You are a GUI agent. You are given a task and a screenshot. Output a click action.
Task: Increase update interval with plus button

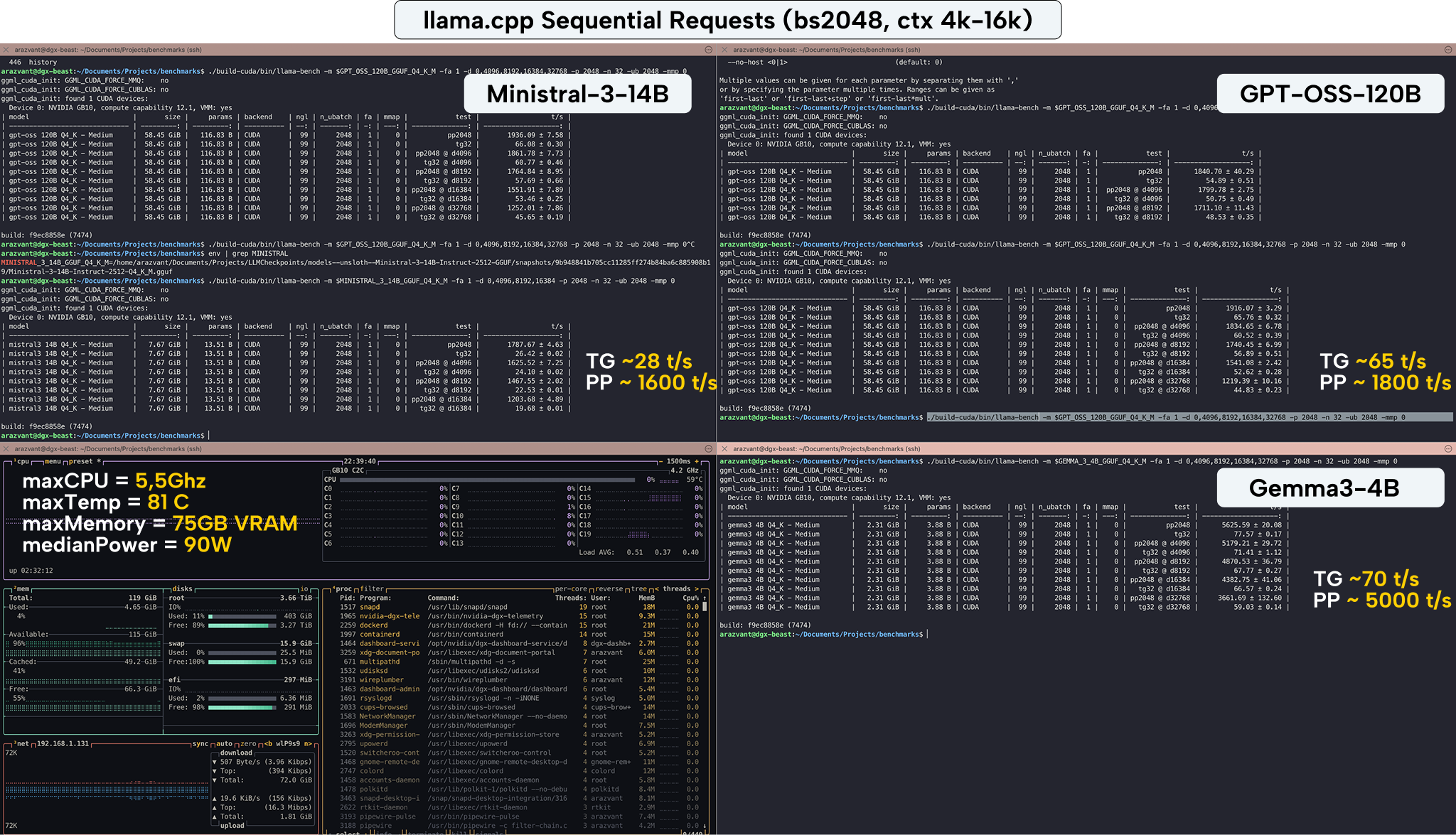[697, 462]
